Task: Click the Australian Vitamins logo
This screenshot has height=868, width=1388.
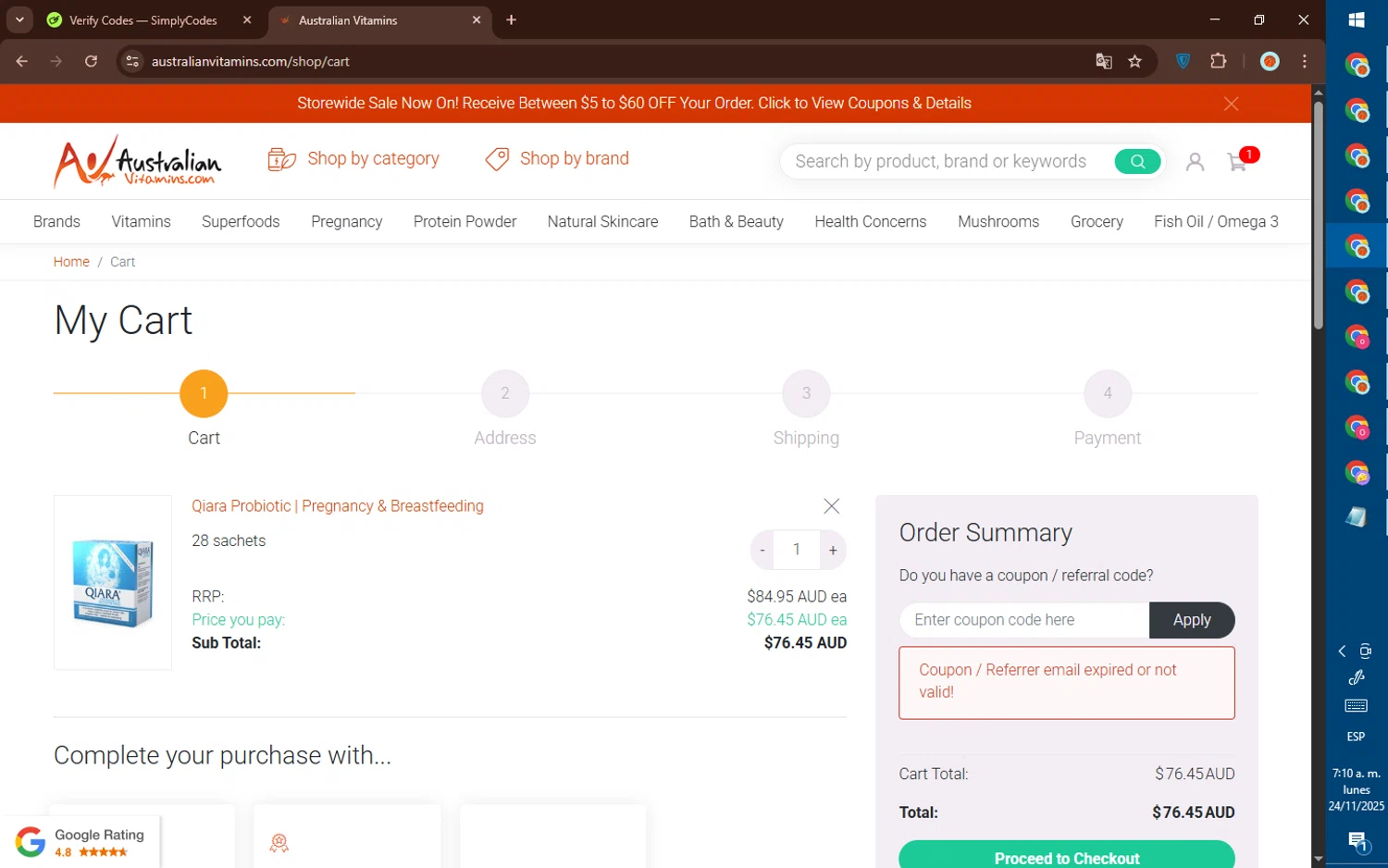Action: point(137,161)
